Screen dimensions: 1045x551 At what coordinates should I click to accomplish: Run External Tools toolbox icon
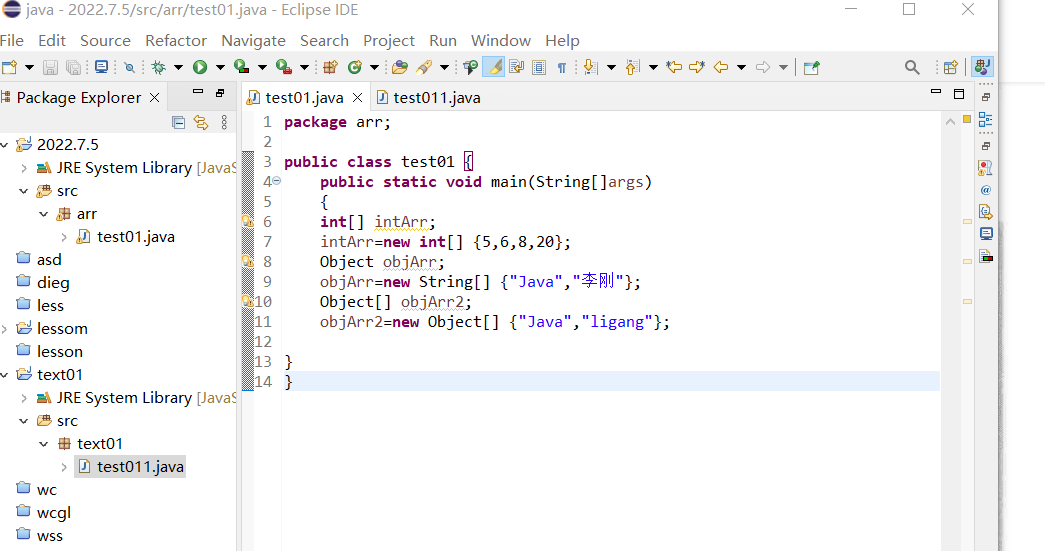284,67
